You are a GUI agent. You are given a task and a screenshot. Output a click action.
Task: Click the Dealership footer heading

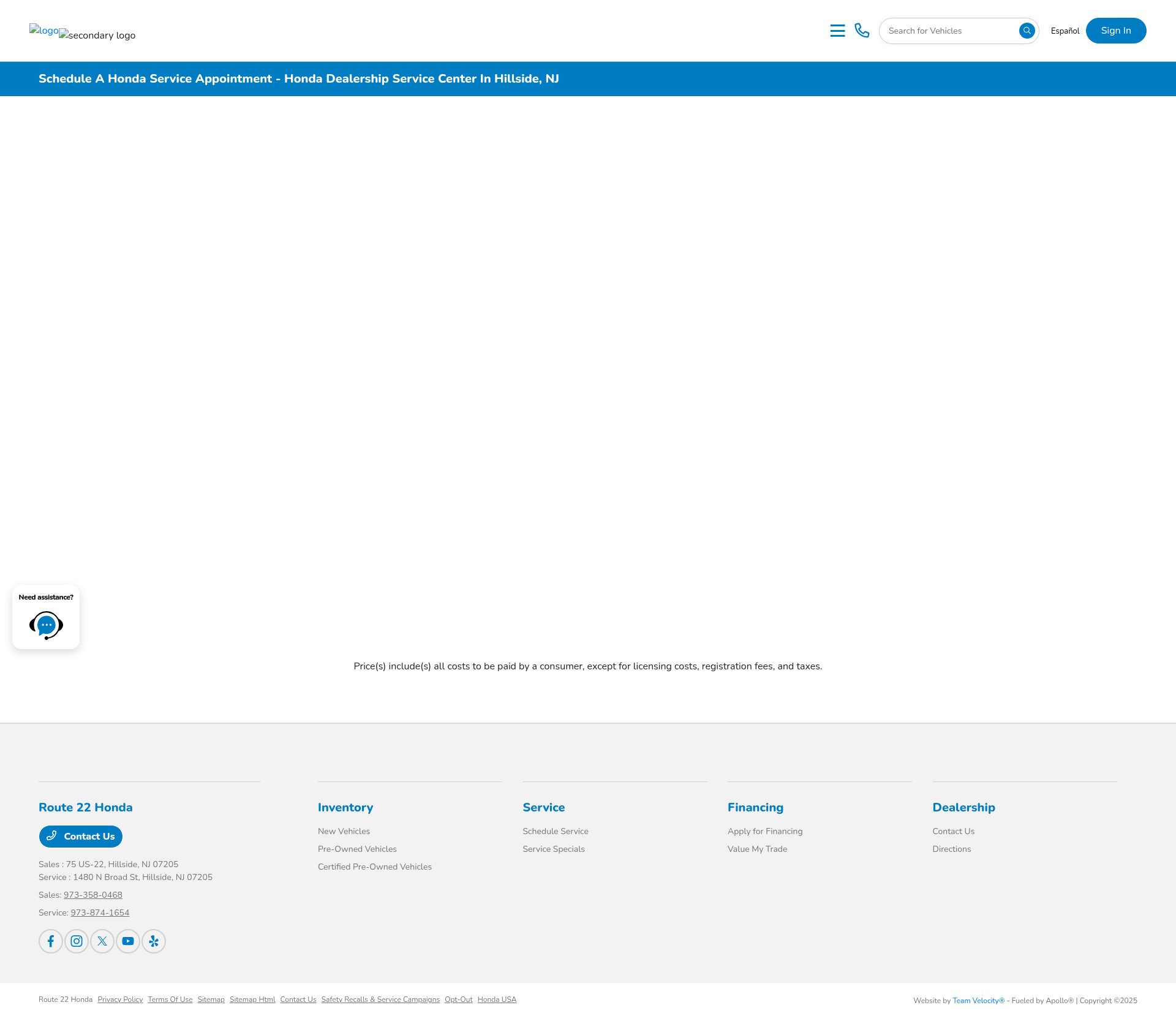964,807
